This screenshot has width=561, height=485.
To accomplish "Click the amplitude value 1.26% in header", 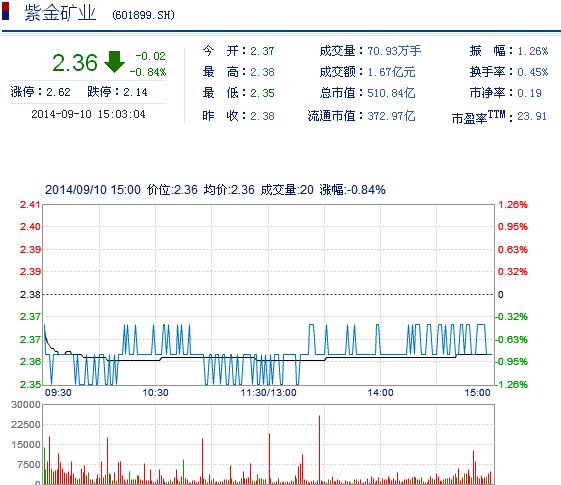I will pyautogui.click(x=533, y=51).
